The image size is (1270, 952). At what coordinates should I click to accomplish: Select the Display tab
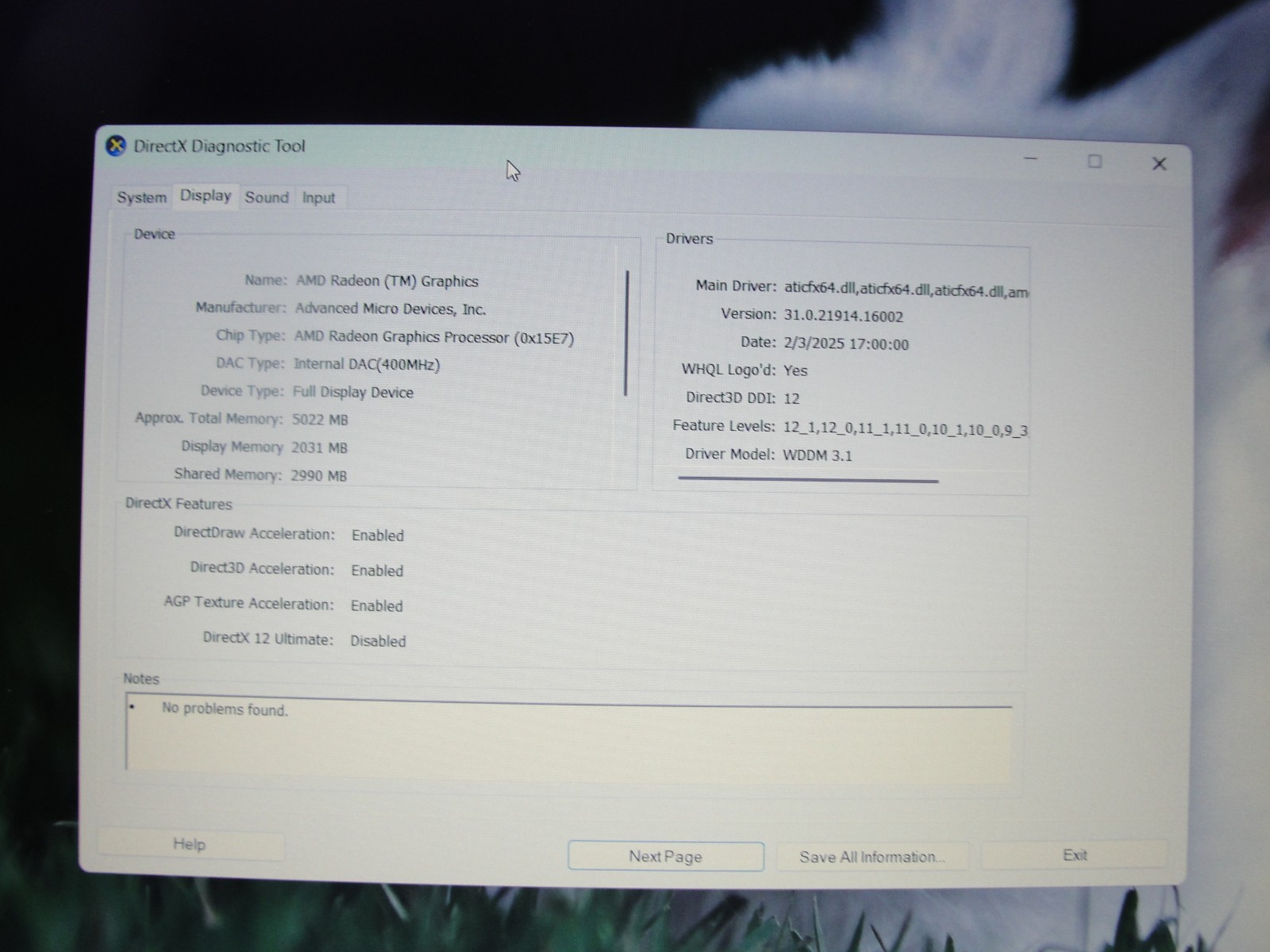tap(206, 195)
